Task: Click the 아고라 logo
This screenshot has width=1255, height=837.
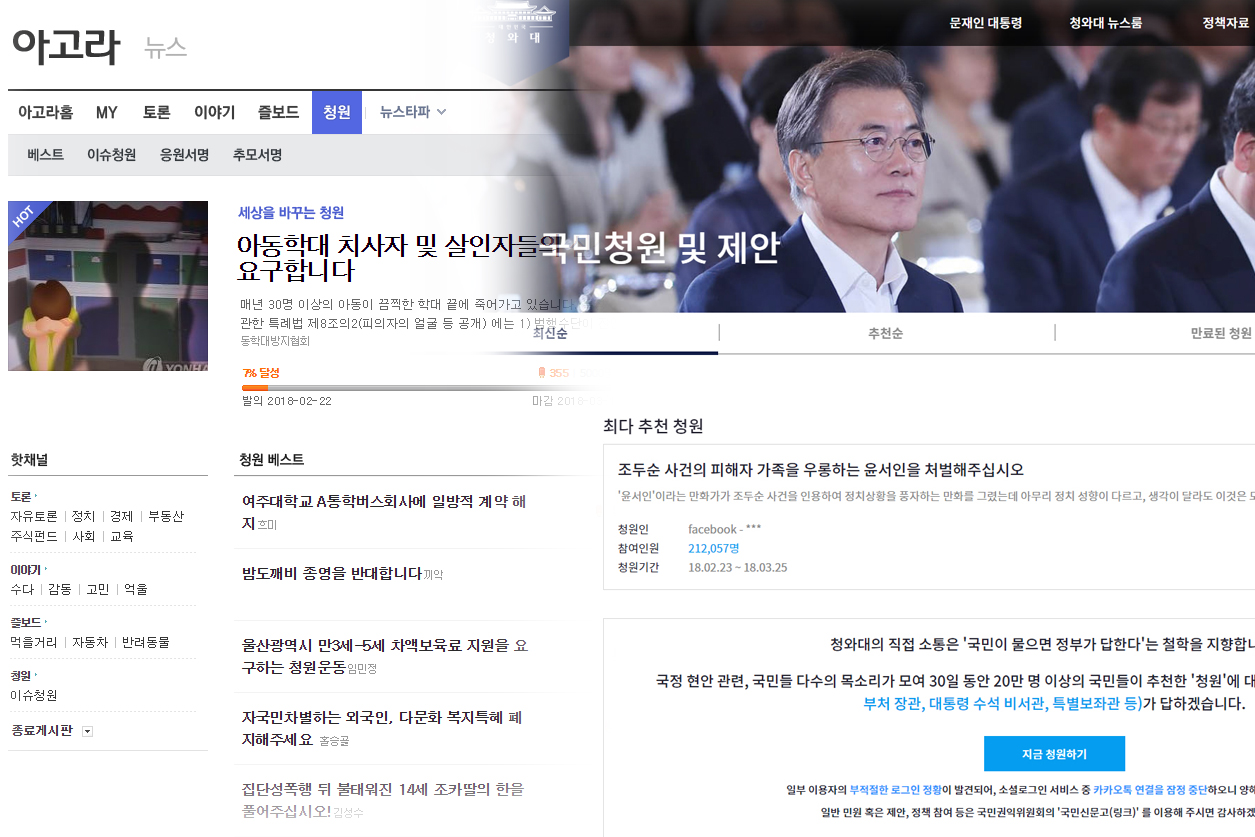Action: [x=66, y=46]
